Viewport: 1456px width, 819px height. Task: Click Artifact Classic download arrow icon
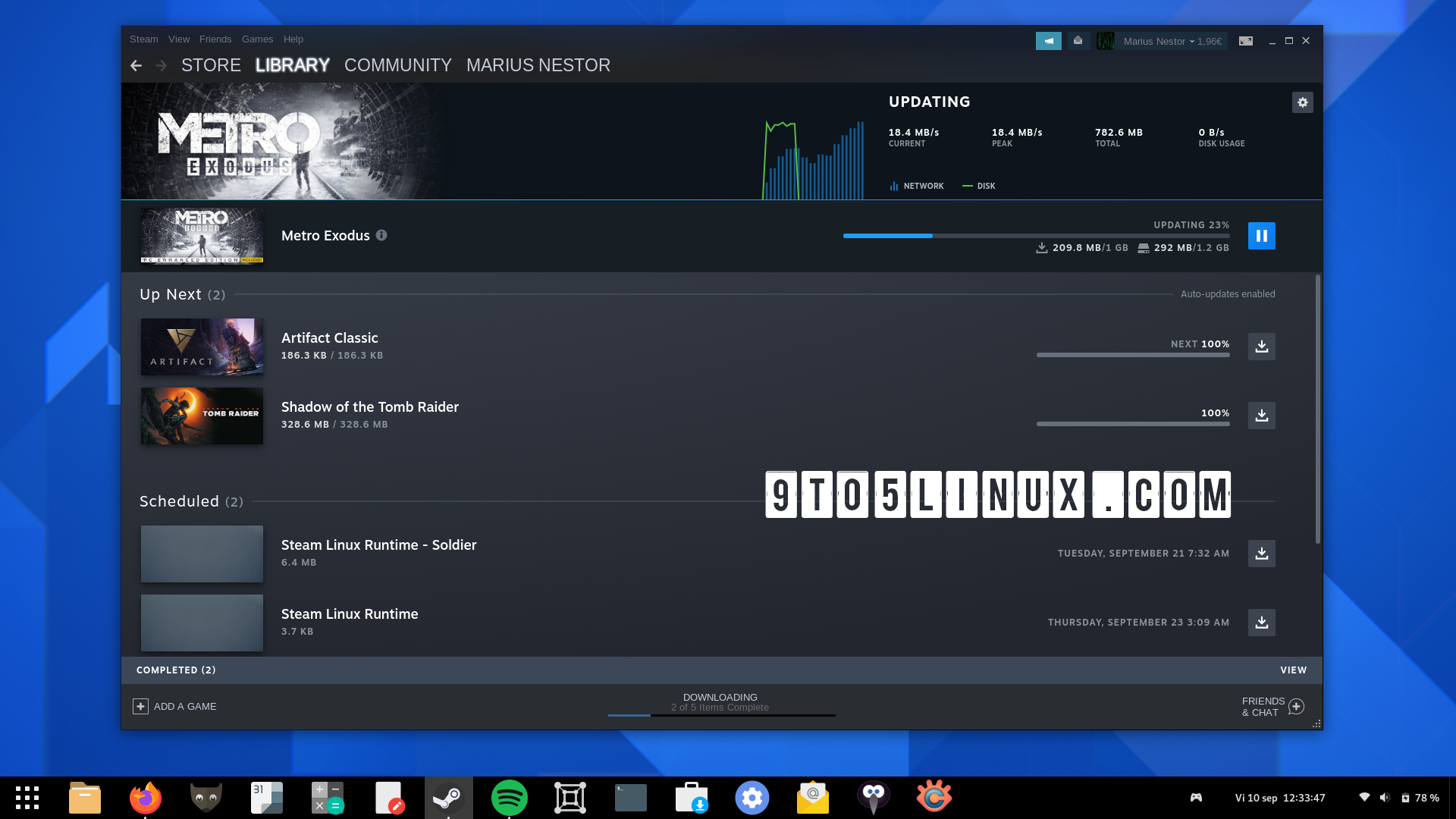pyautogui.click(x=1261, y=347)
